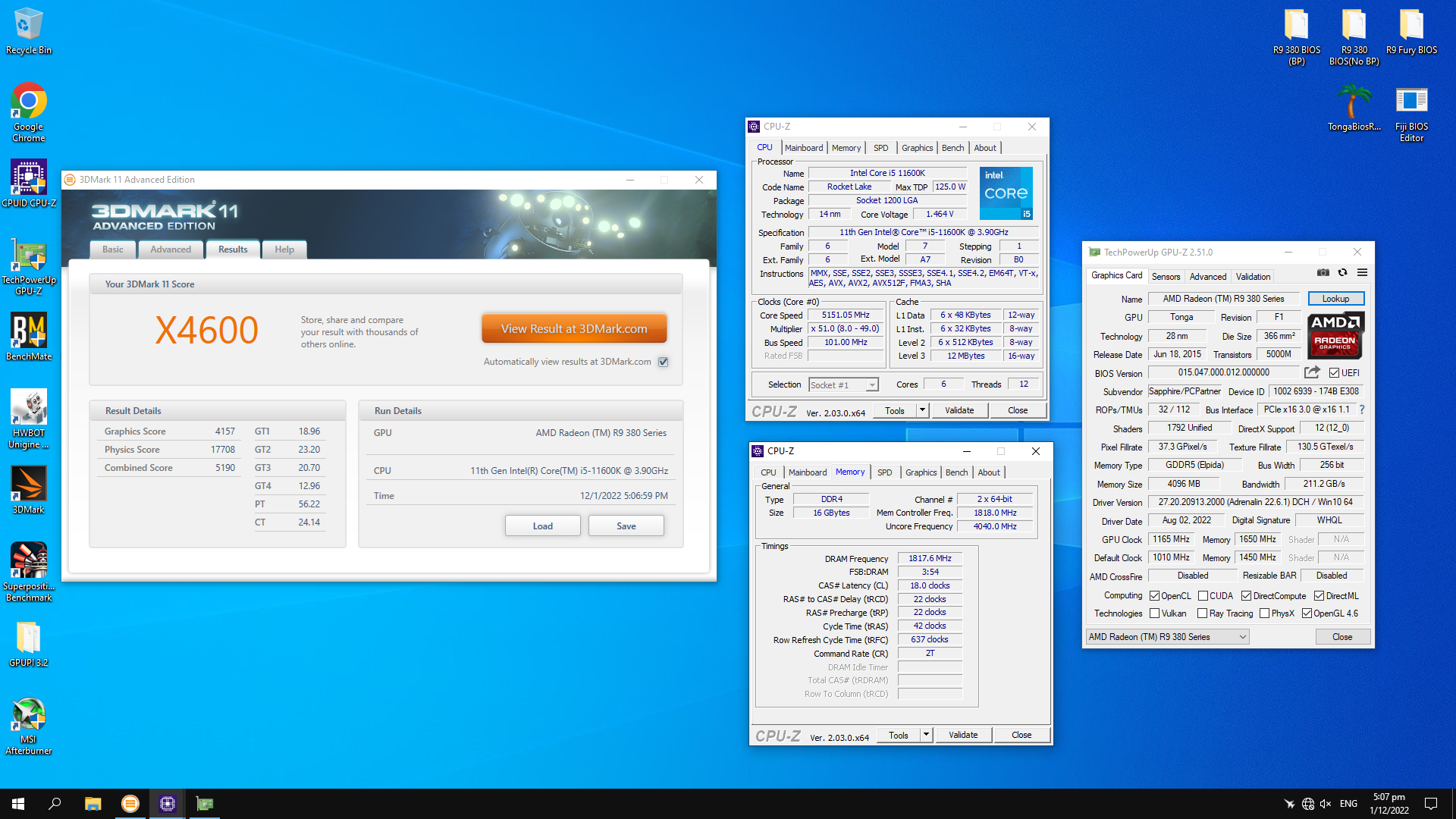Select the BenchMate desktop icon
Image resolution: width=1456 pixels, height=819 pixels.
coord(29,337)
